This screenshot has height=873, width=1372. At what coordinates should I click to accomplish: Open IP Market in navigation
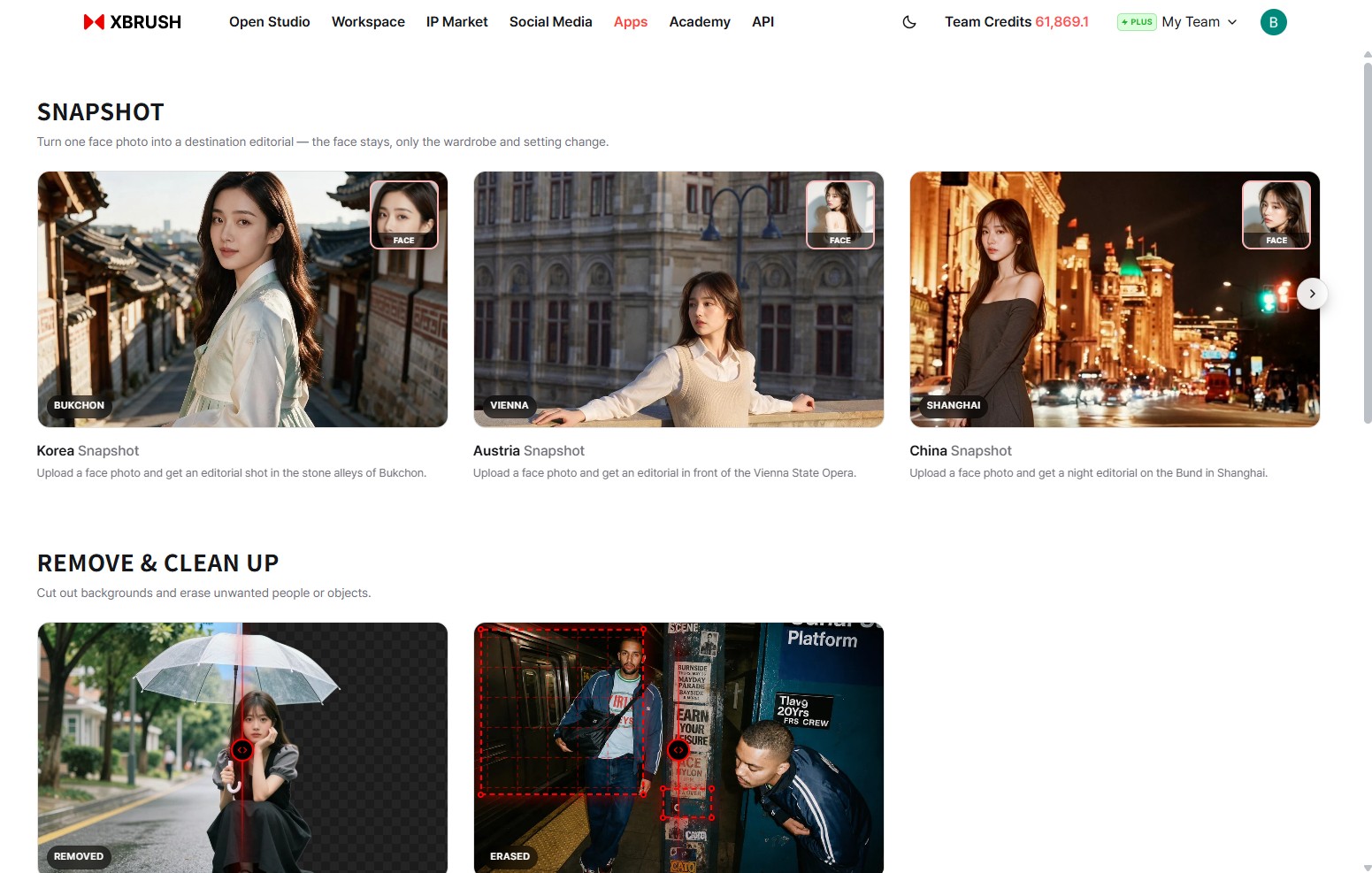tap(456, 22)
